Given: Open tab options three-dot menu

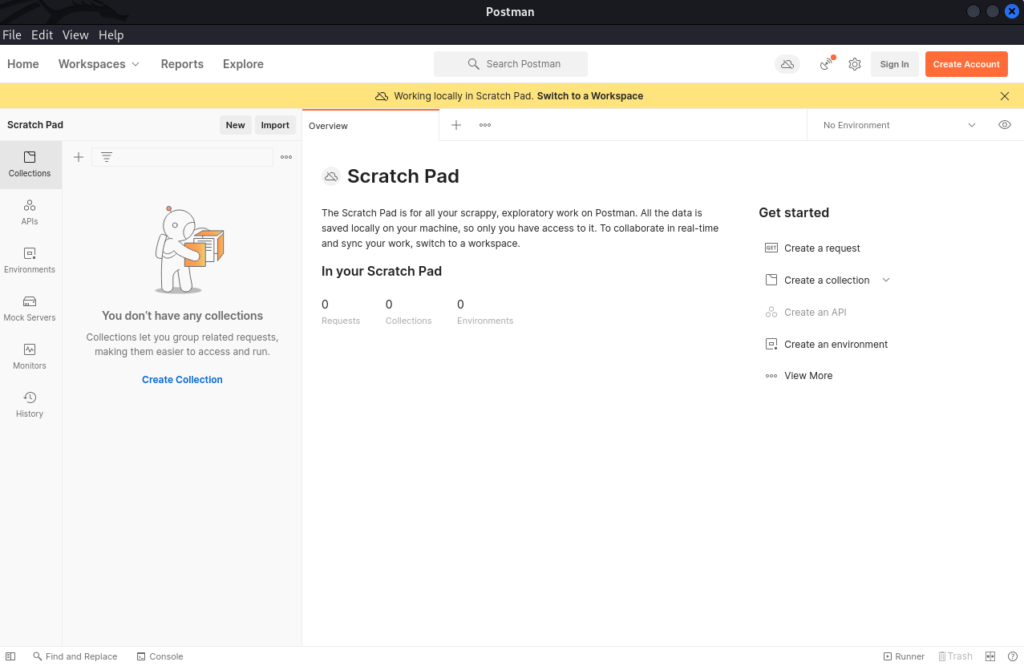Looking at the screenshot, I should 485,125.
